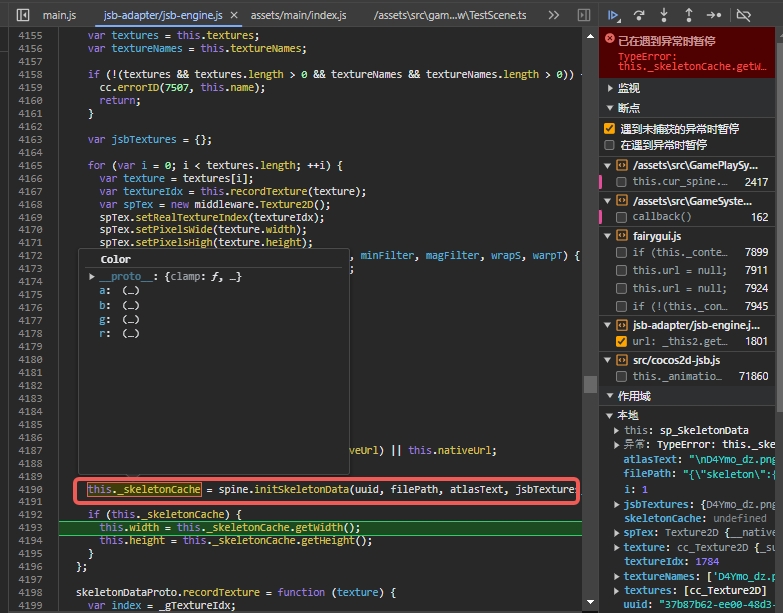Expand the __proto__ entry in Color popup

click(92, 276)
